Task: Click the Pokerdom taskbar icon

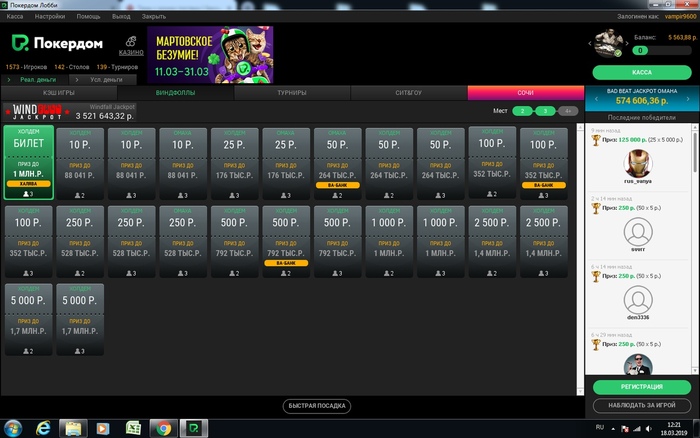Action: pyautogui.click(x=194, y=429)
